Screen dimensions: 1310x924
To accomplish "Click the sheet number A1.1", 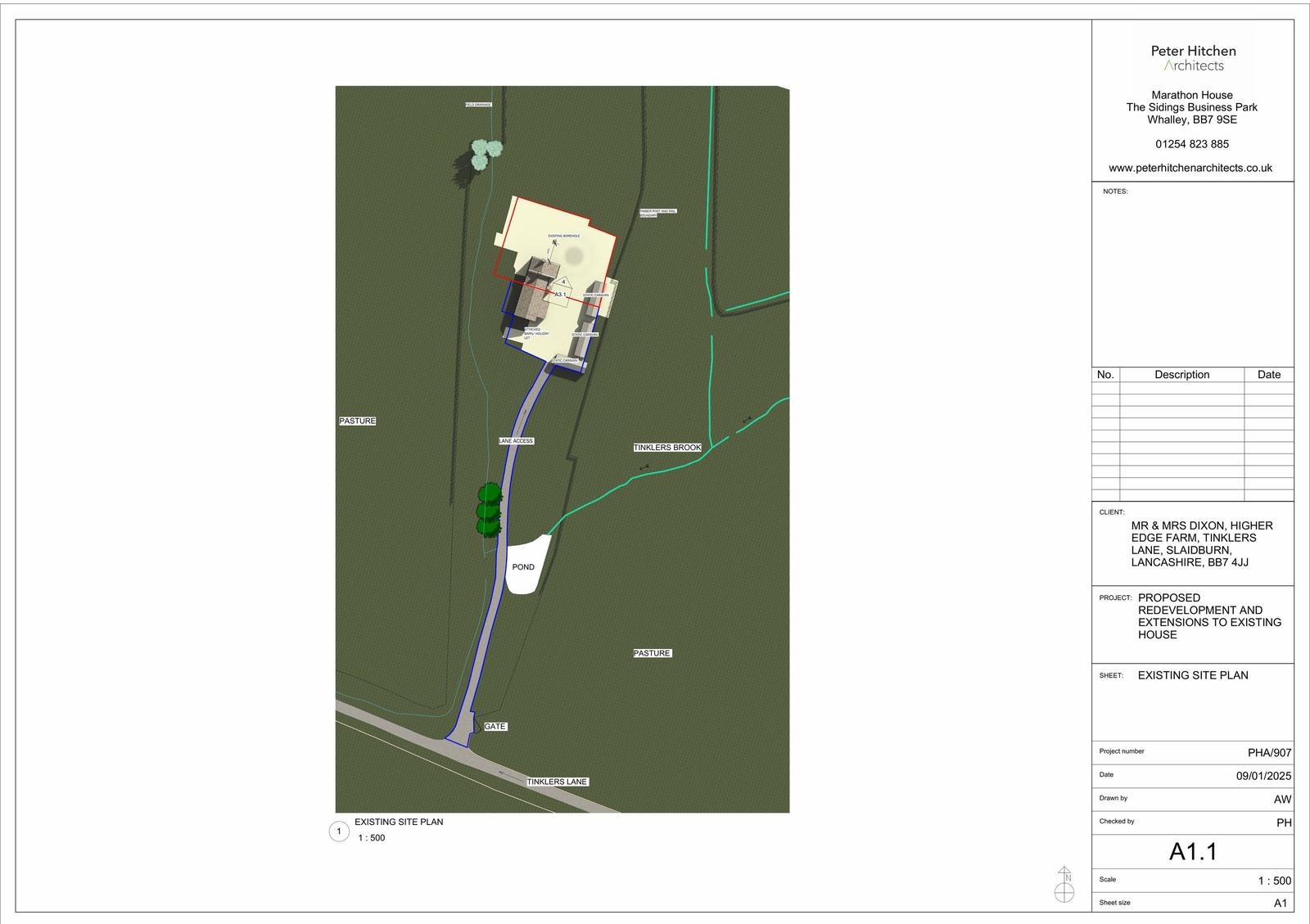I will click(x=1193, y=852).
